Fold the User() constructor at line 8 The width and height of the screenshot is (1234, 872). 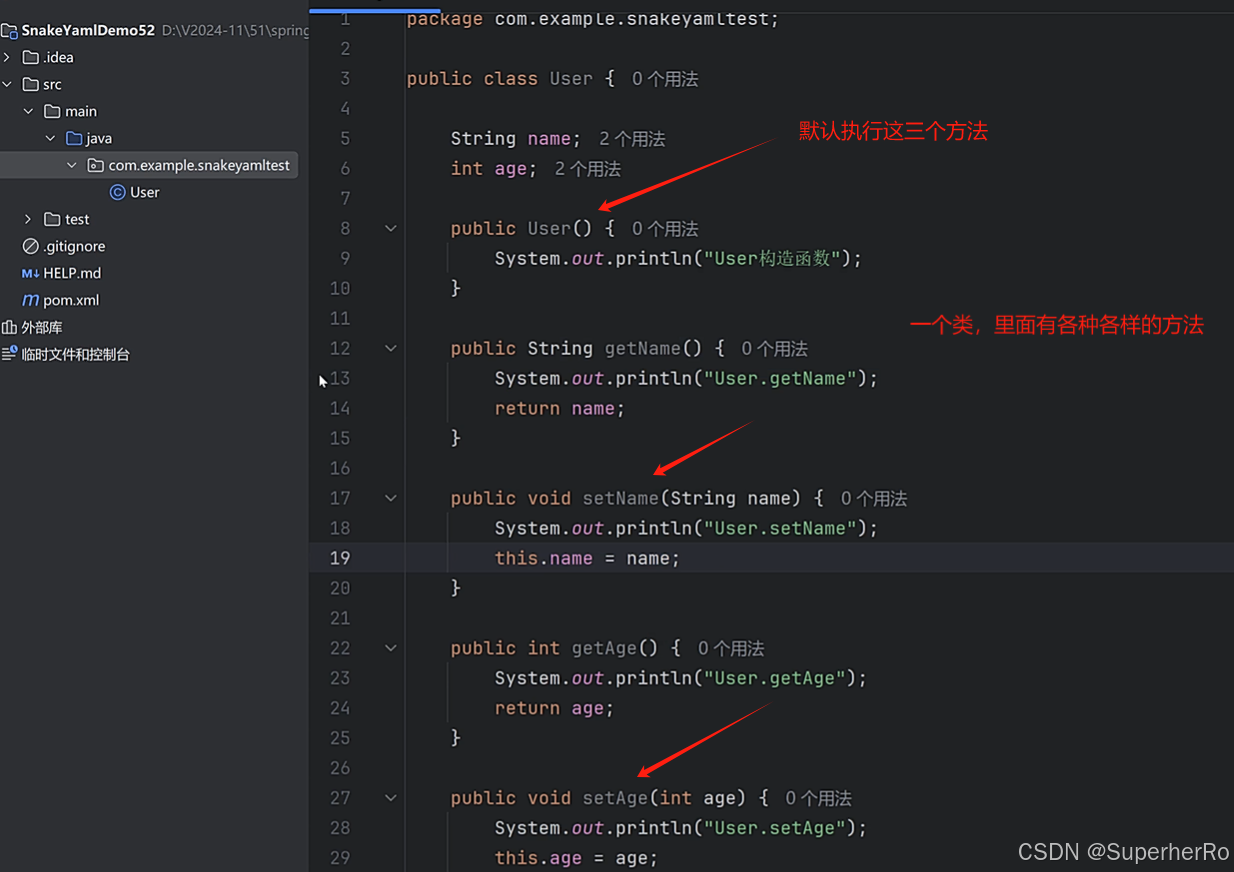(x=391, y=228)
